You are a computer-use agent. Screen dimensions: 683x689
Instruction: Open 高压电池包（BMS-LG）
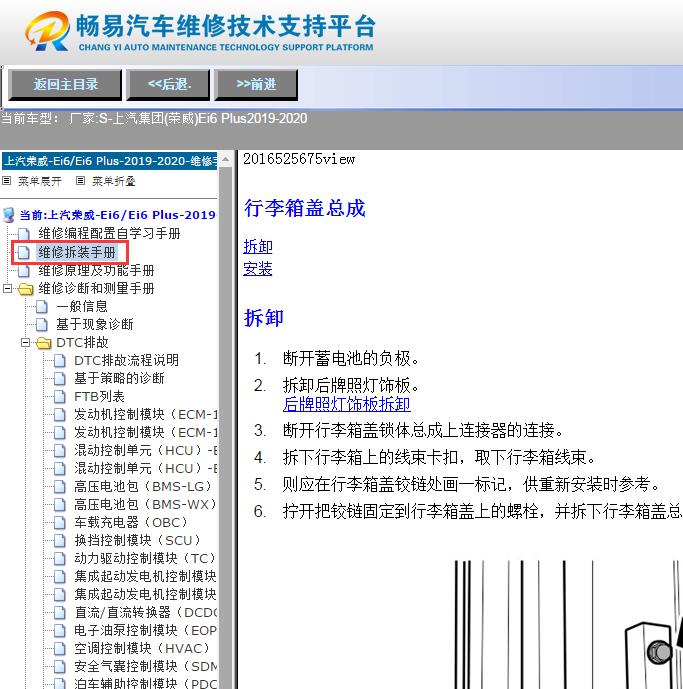pos(144,486)
